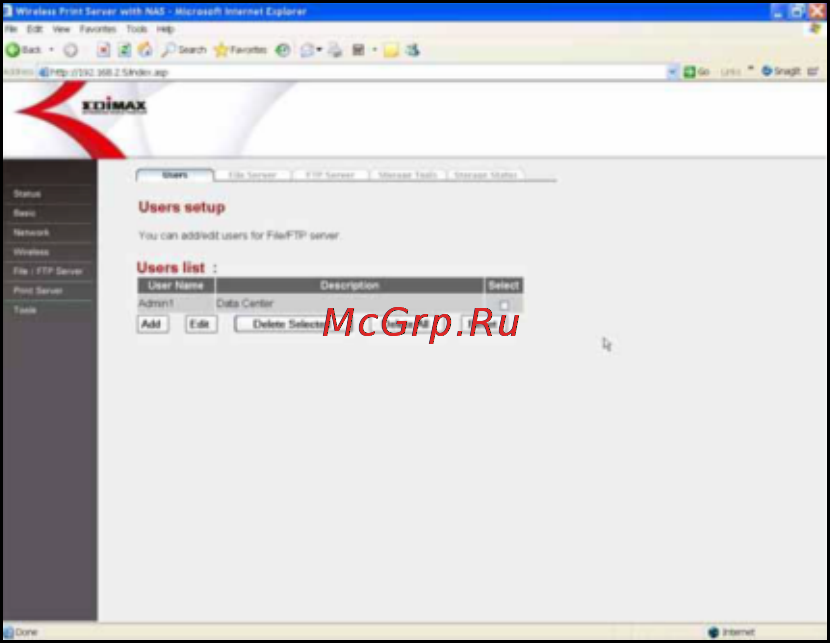Refresh the current page
Image resolution: width=830 pixels, height=643 pixels.
[x=124, y=50]
